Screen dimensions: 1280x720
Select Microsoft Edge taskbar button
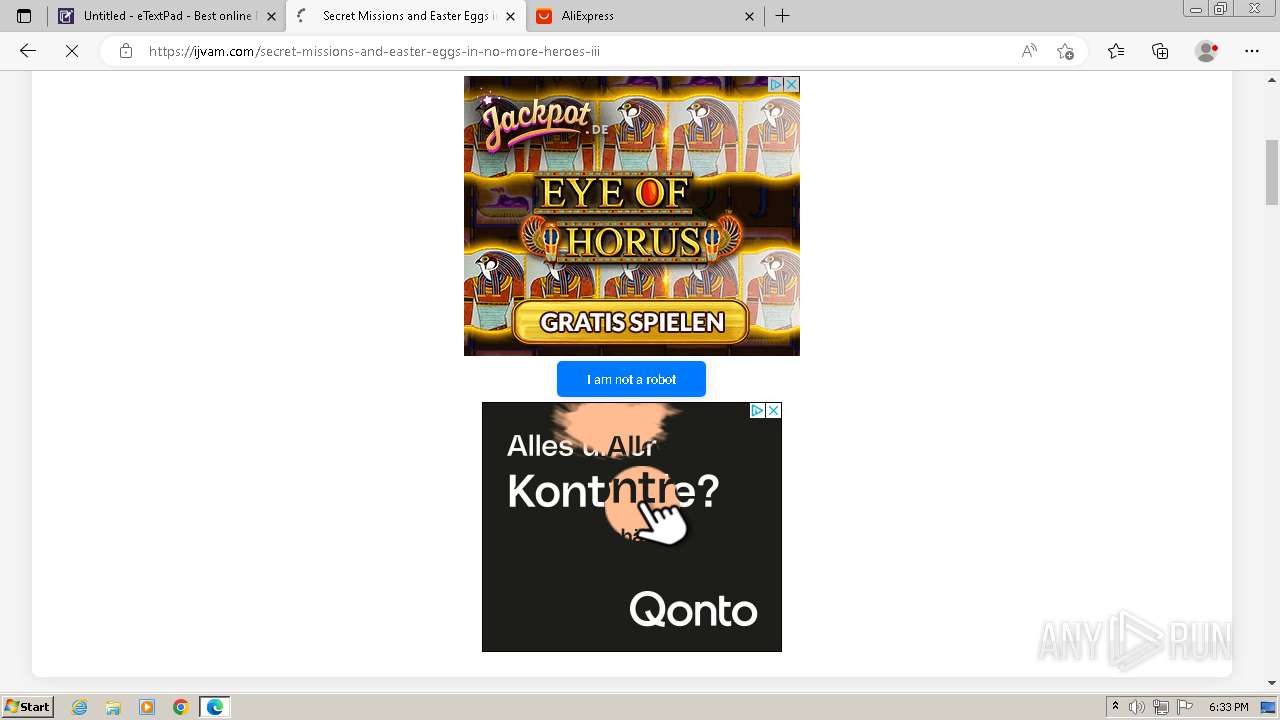coord(215,707)
